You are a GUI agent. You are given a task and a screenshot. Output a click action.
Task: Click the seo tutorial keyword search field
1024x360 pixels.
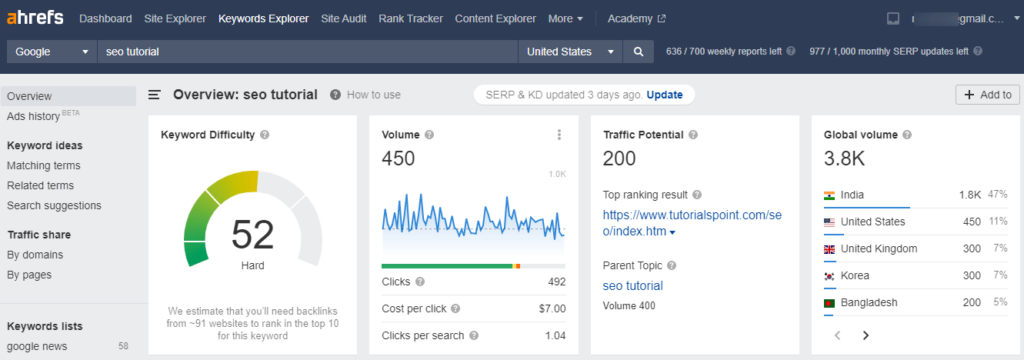[x=308, y=52]
